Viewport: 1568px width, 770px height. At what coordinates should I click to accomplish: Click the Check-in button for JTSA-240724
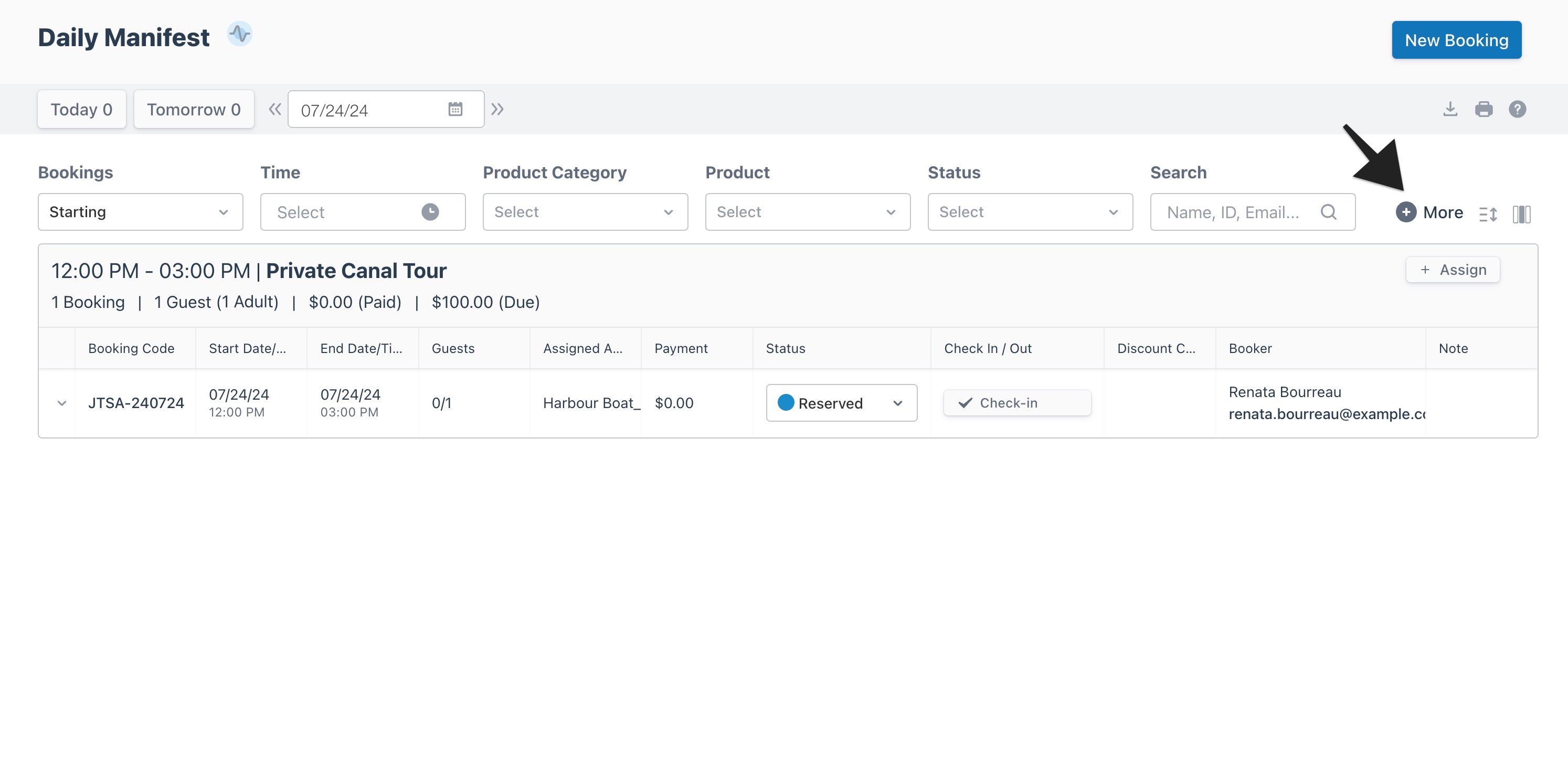pos(1016,403)
